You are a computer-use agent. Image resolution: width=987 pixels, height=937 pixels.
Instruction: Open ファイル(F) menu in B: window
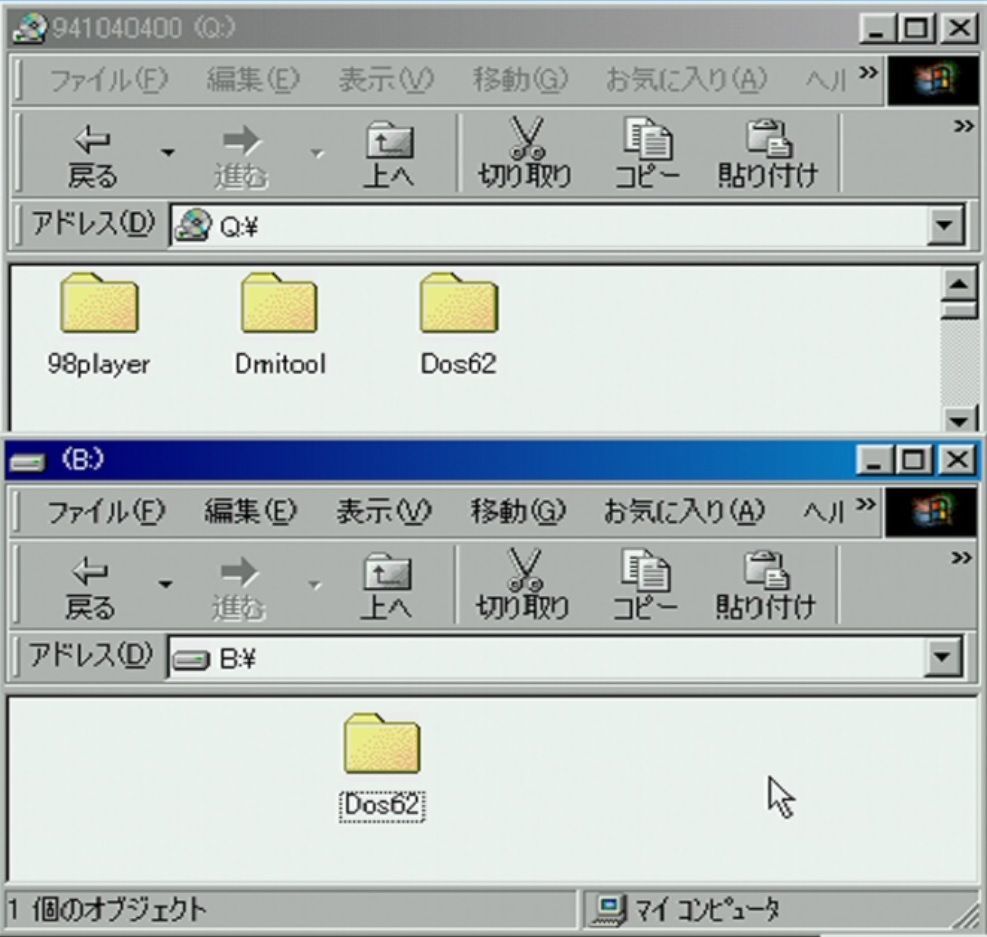click(106, 512)
